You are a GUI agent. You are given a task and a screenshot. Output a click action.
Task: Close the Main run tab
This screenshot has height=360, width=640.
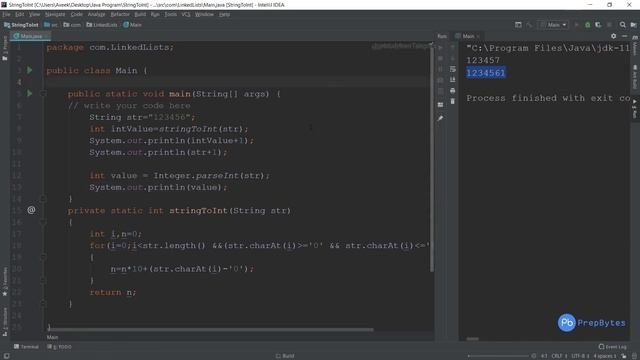pos(478,36)
